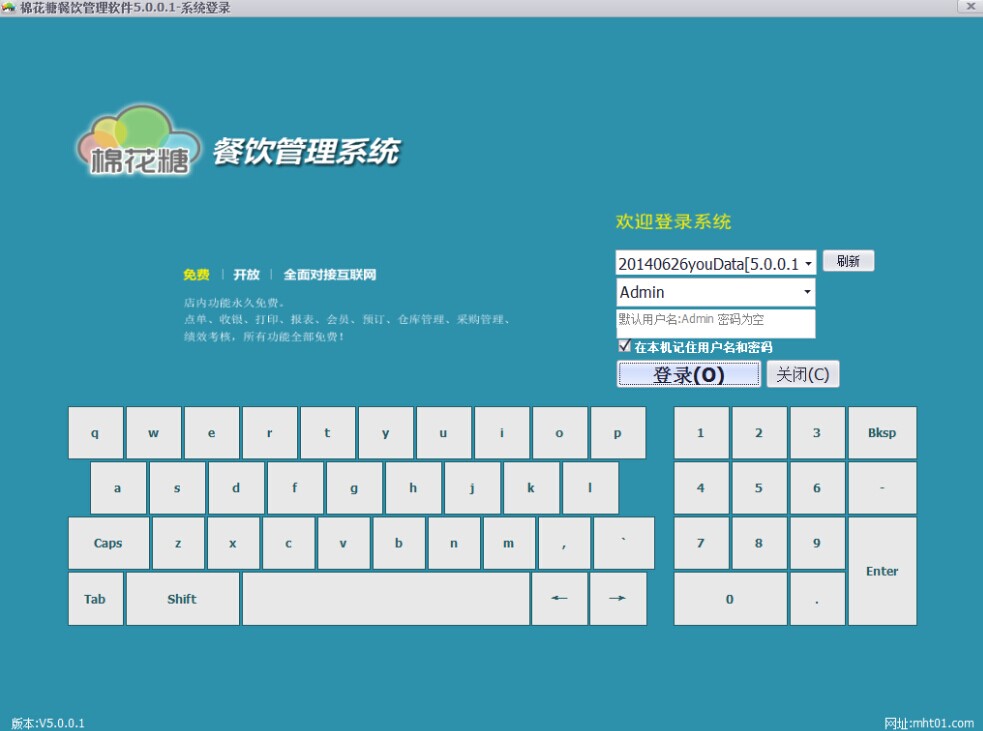
Task: Toggle the remember username and password checkbox
Action: click(624, 346)
